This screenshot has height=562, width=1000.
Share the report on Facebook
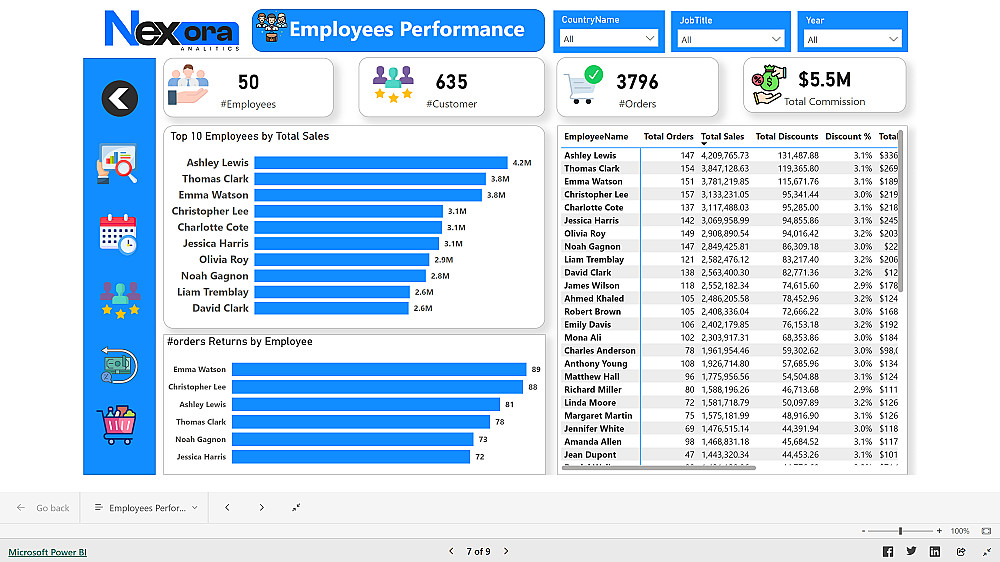[x=888, y=552]
